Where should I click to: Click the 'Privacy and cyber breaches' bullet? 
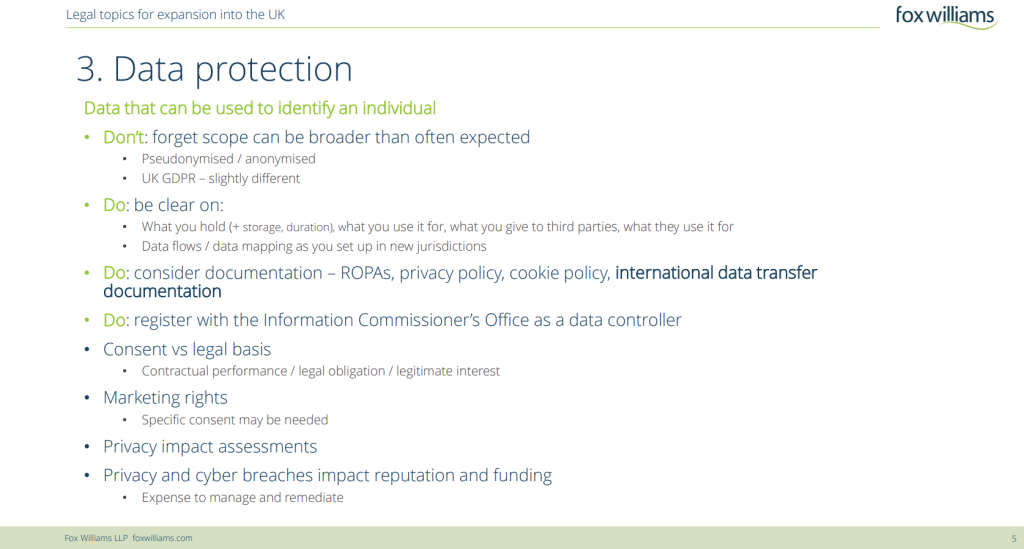[327, 475]
